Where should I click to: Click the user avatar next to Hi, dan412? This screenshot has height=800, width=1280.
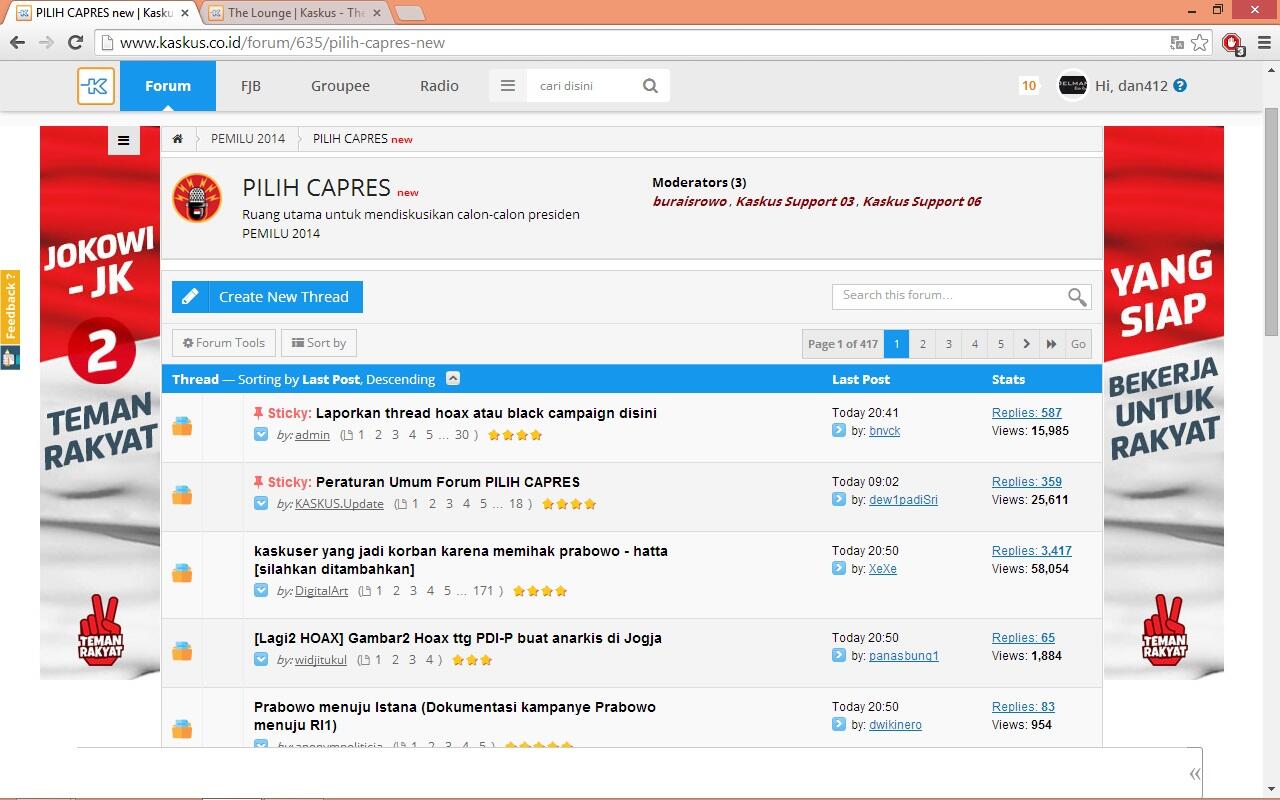tap(1073, 86)
